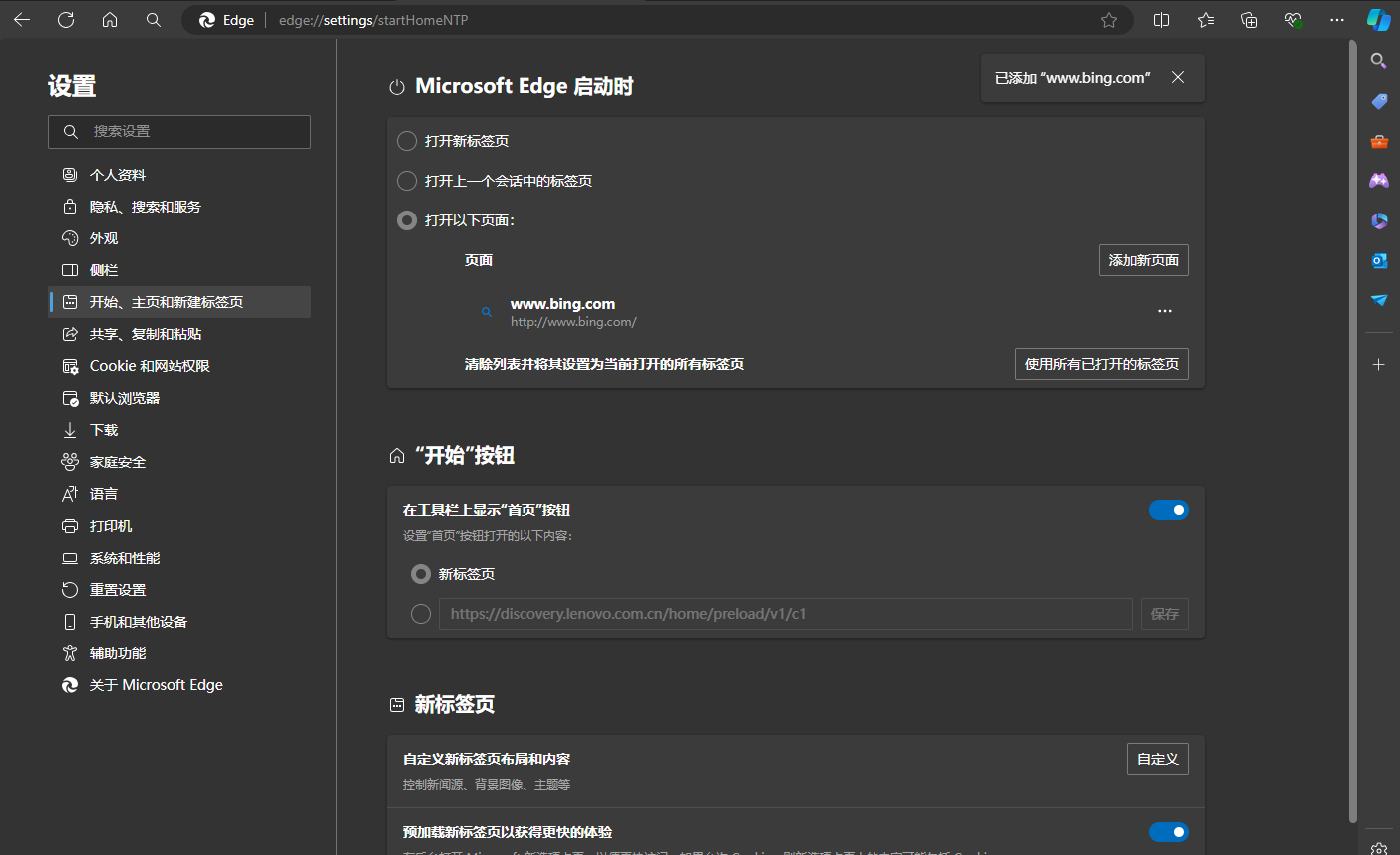
Task: Open 共享、复制和粘贴 settings section
Action: 179,334
